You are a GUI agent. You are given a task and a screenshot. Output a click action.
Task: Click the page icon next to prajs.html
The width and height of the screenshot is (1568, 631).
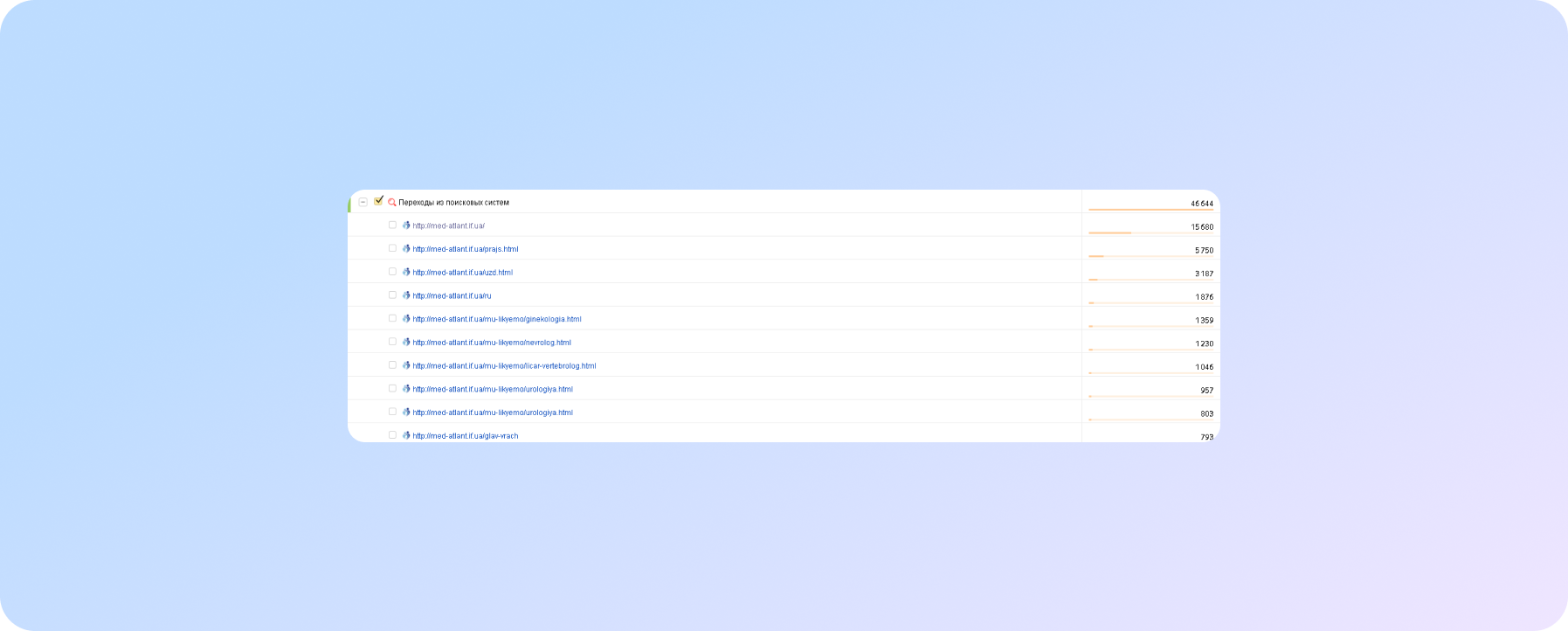(406, 248)
